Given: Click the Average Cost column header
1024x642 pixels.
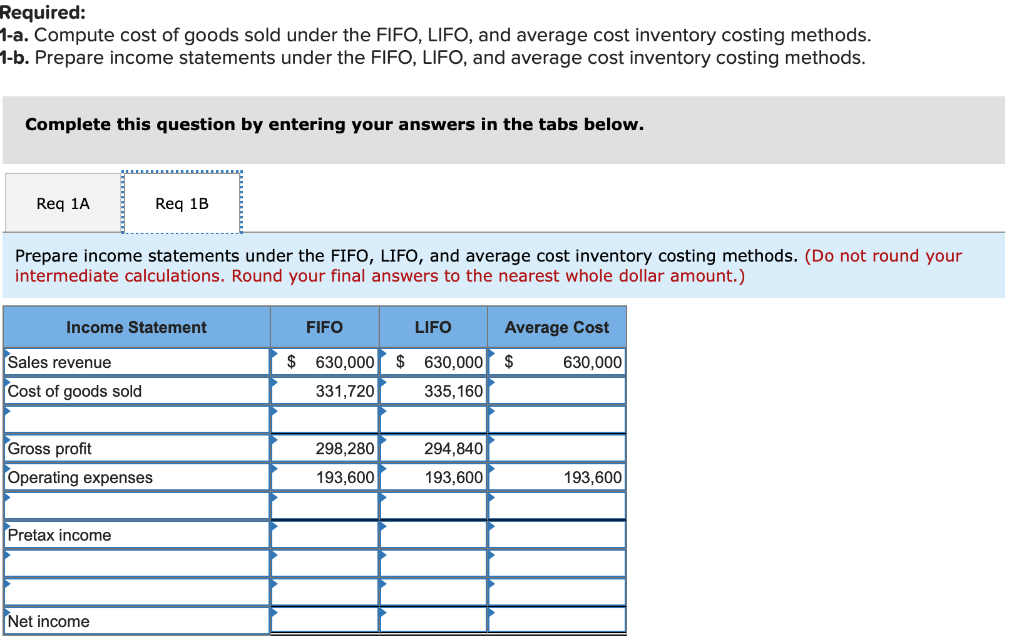Looking at the screenshot, I should click(556, 326).
